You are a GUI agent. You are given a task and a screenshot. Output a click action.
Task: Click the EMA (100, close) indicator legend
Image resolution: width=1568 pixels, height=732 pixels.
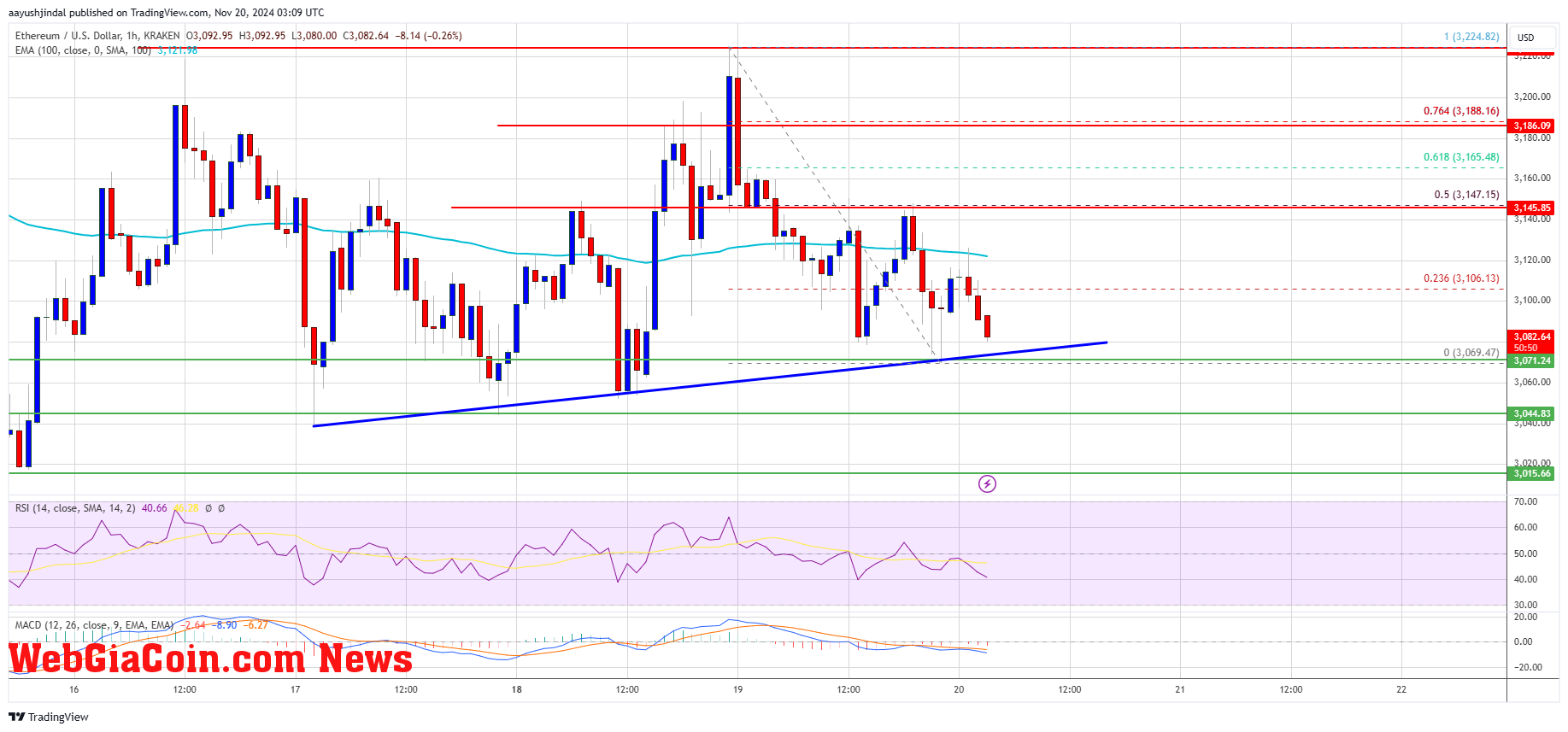point(83,50)
